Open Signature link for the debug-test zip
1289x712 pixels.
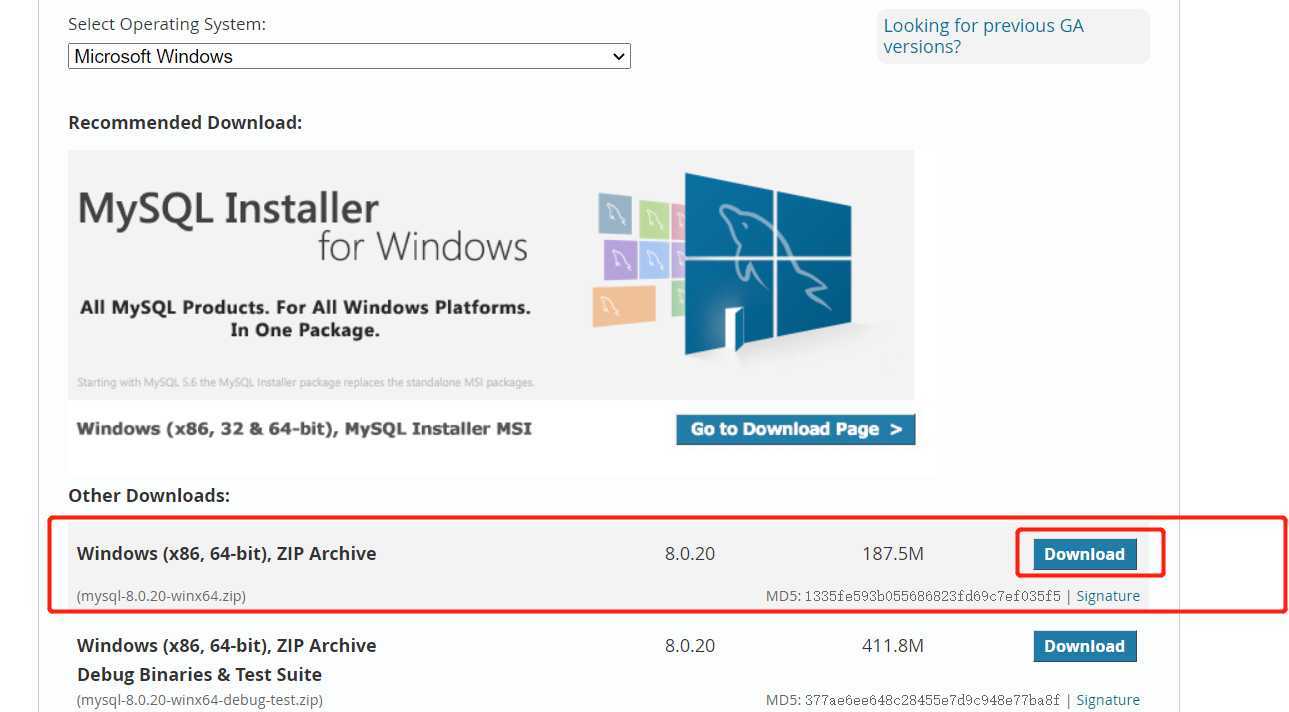tap(1108, 700)
